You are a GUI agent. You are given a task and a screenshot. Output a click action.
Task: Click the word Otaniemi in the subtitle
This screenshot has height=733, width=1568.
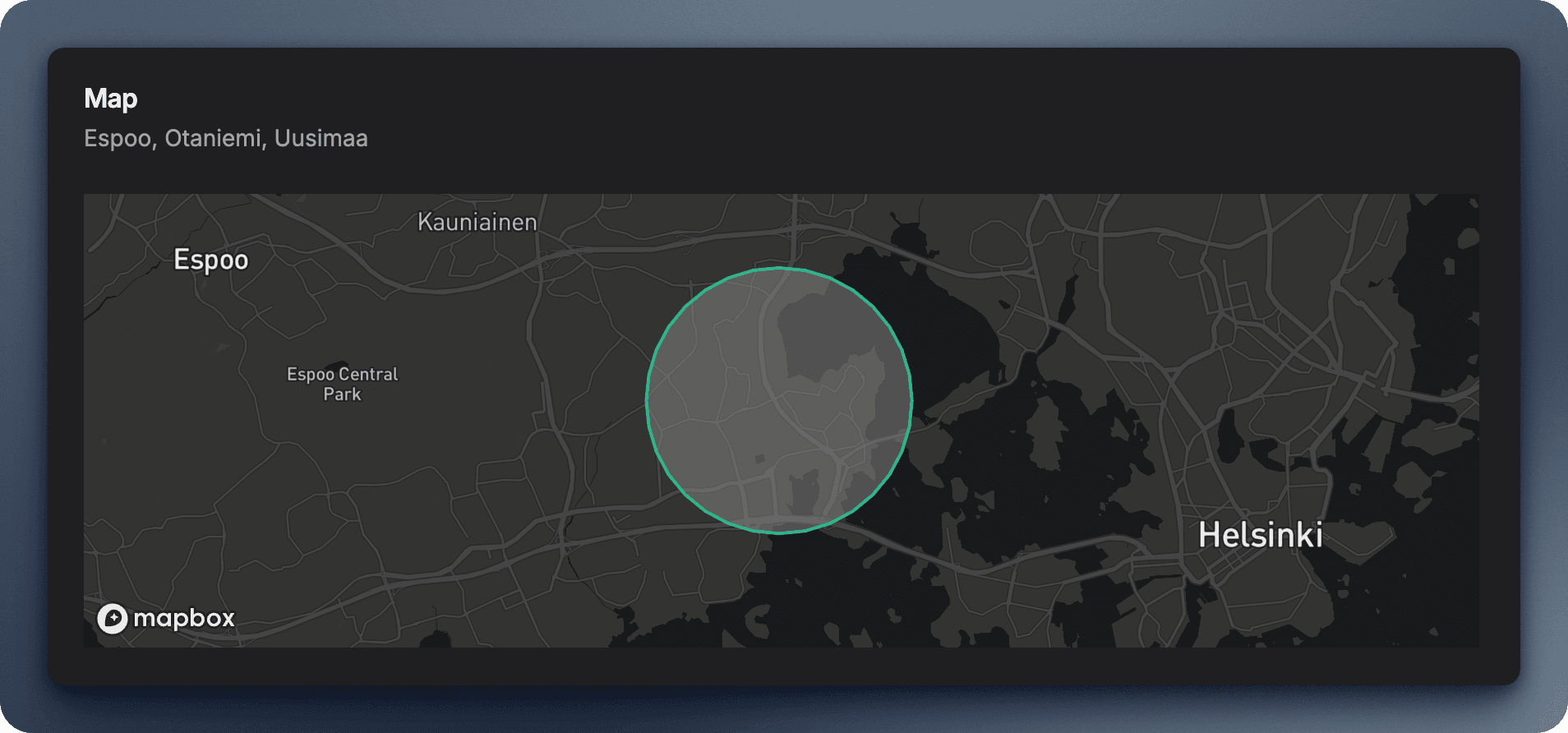(213, 138)
